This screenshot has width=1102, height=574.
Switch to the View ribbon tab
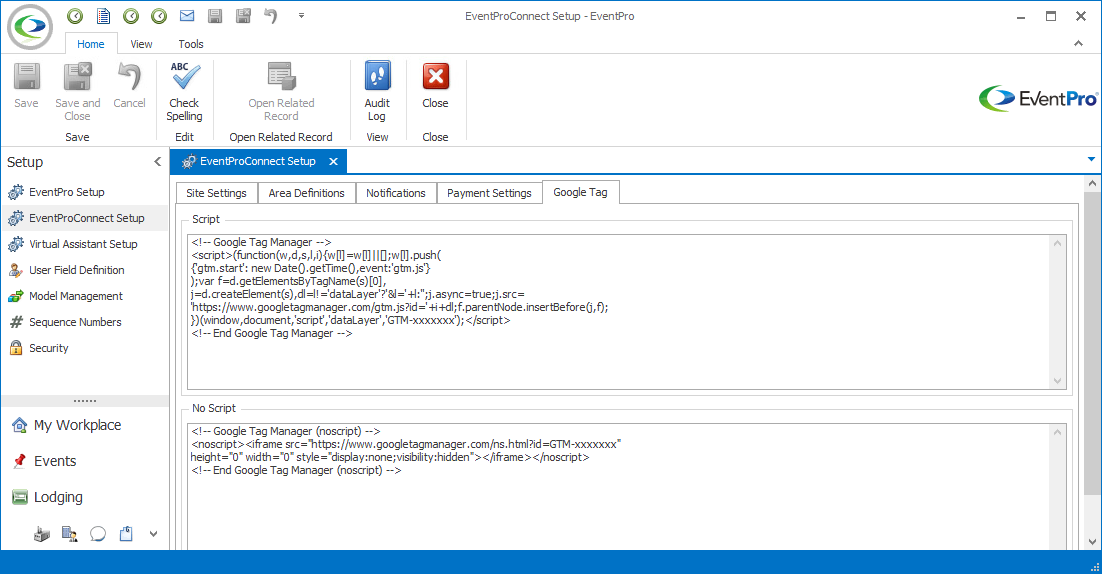pos(141,44)
